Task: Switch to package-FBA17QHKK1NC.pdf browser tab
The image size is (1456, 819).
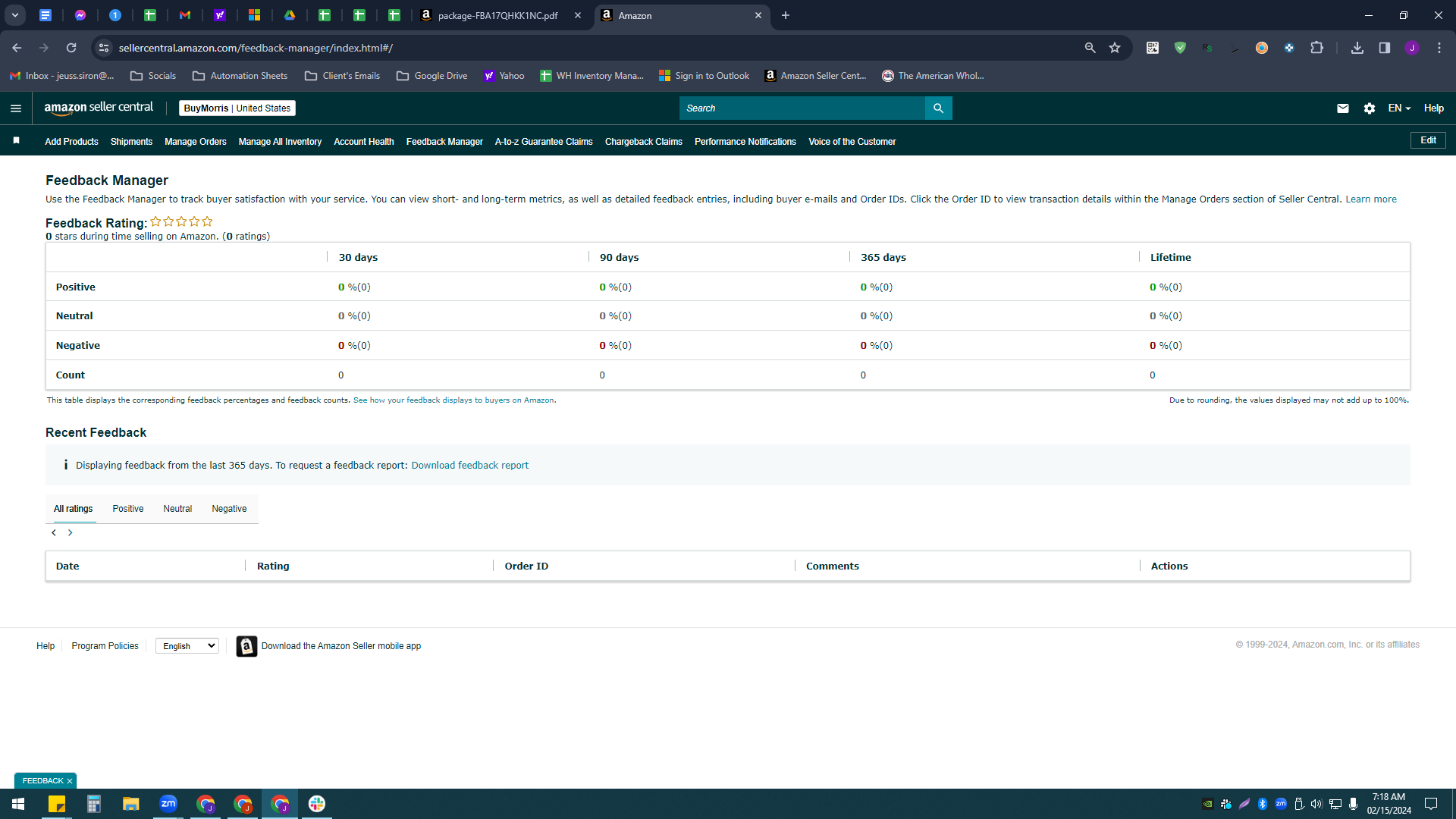Action: (x=499, y=15)
